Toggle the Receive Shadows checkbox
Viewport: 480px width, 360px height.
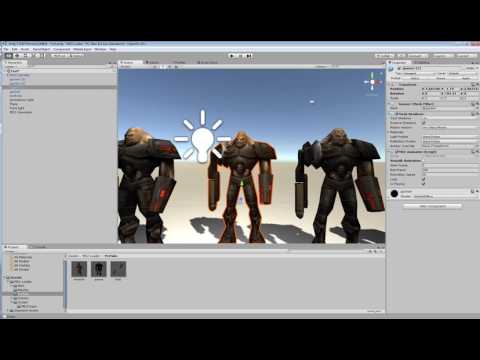click(424, 123)
